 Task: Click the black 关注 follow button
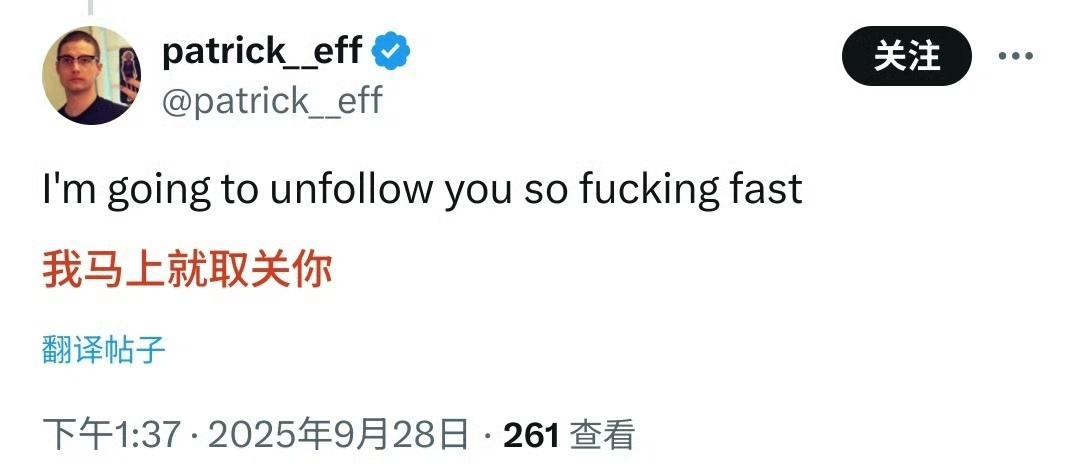906,56
